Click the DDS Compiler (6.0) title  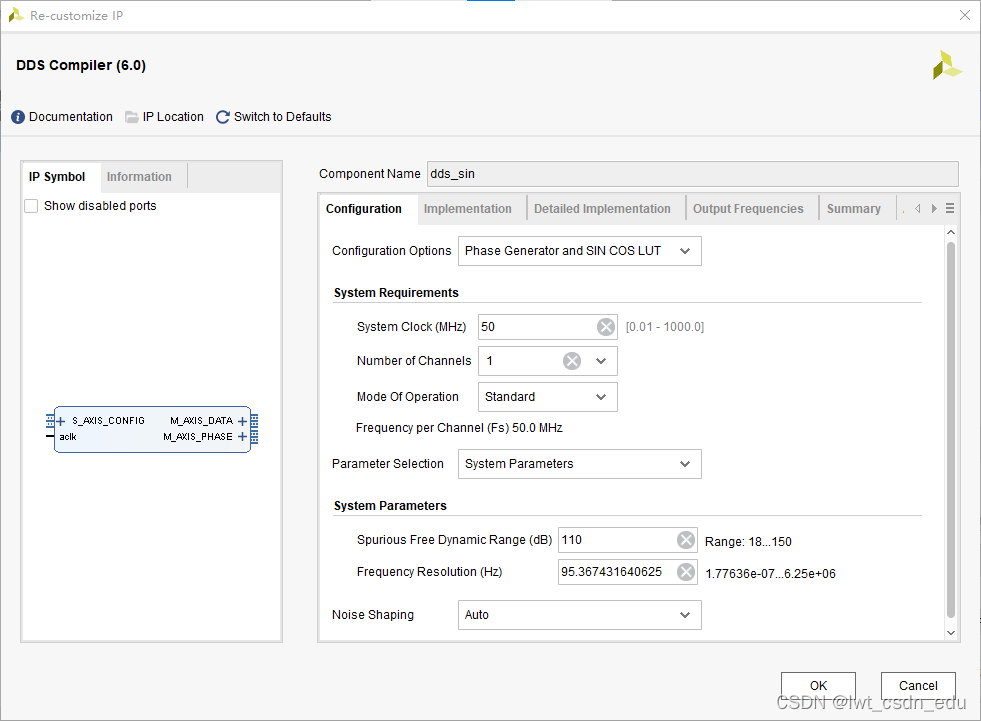[81, 65]
